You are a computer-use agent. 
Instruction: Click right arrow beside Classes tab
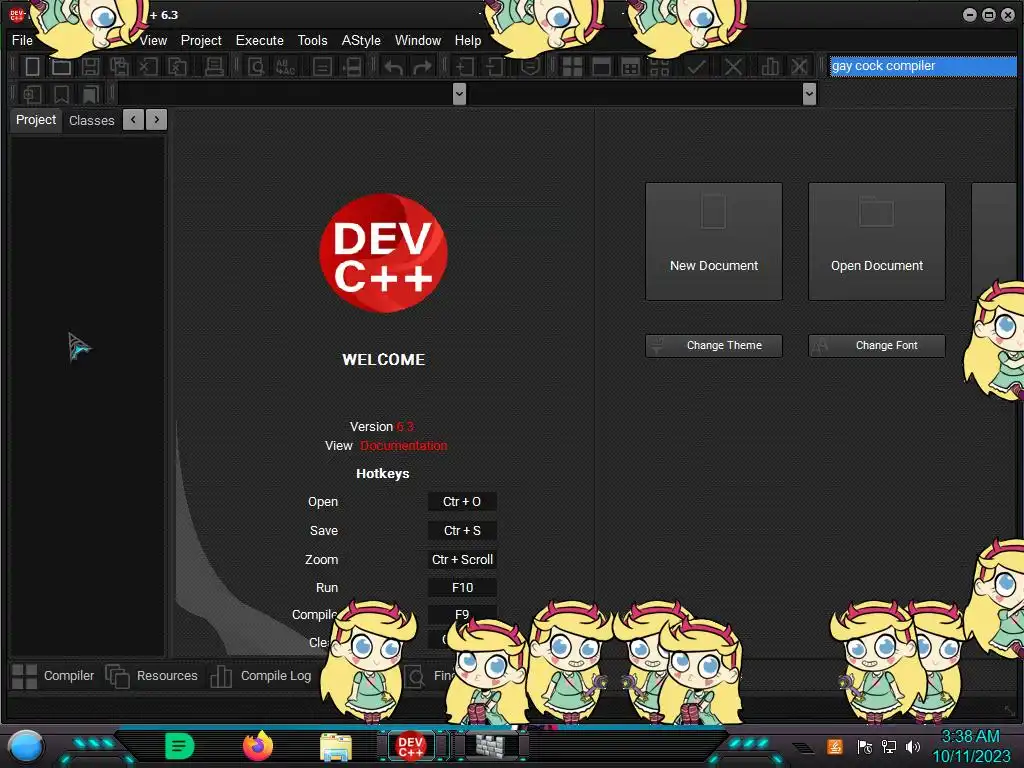click(157, 120)
